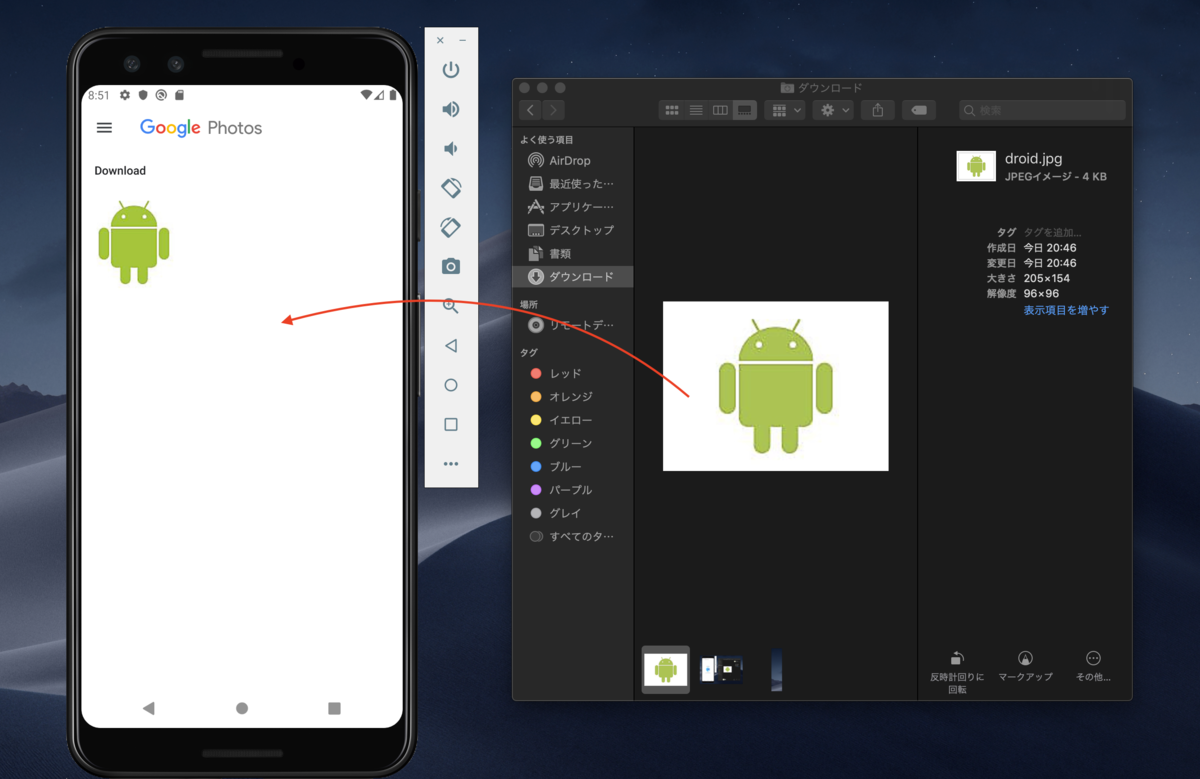Viewport: 1200px width, 779px height.
Task: Click the 表示項目を増やす link
Action: [x=1064, y=310]
